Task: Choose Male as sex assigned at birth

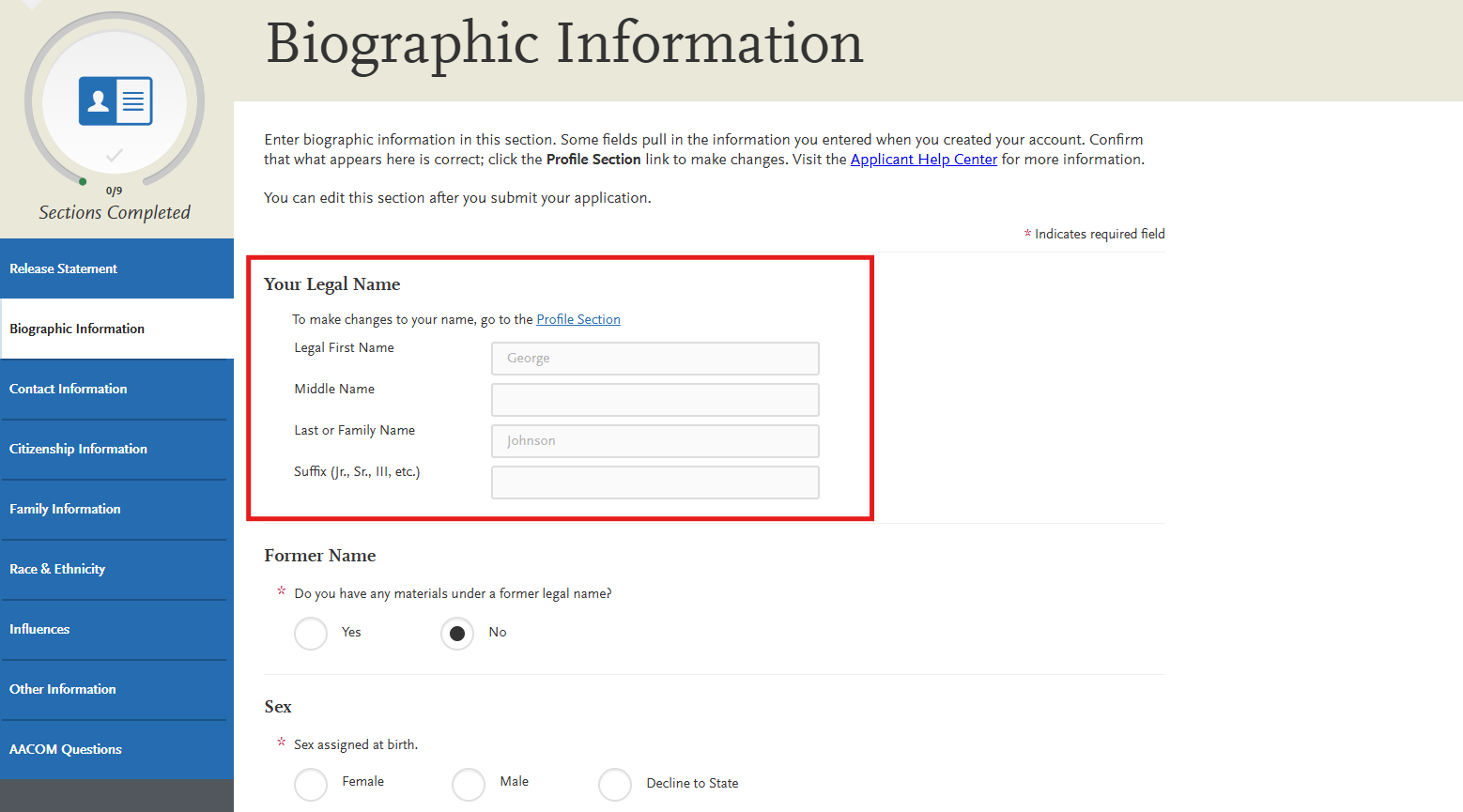Action: (469, 784)
